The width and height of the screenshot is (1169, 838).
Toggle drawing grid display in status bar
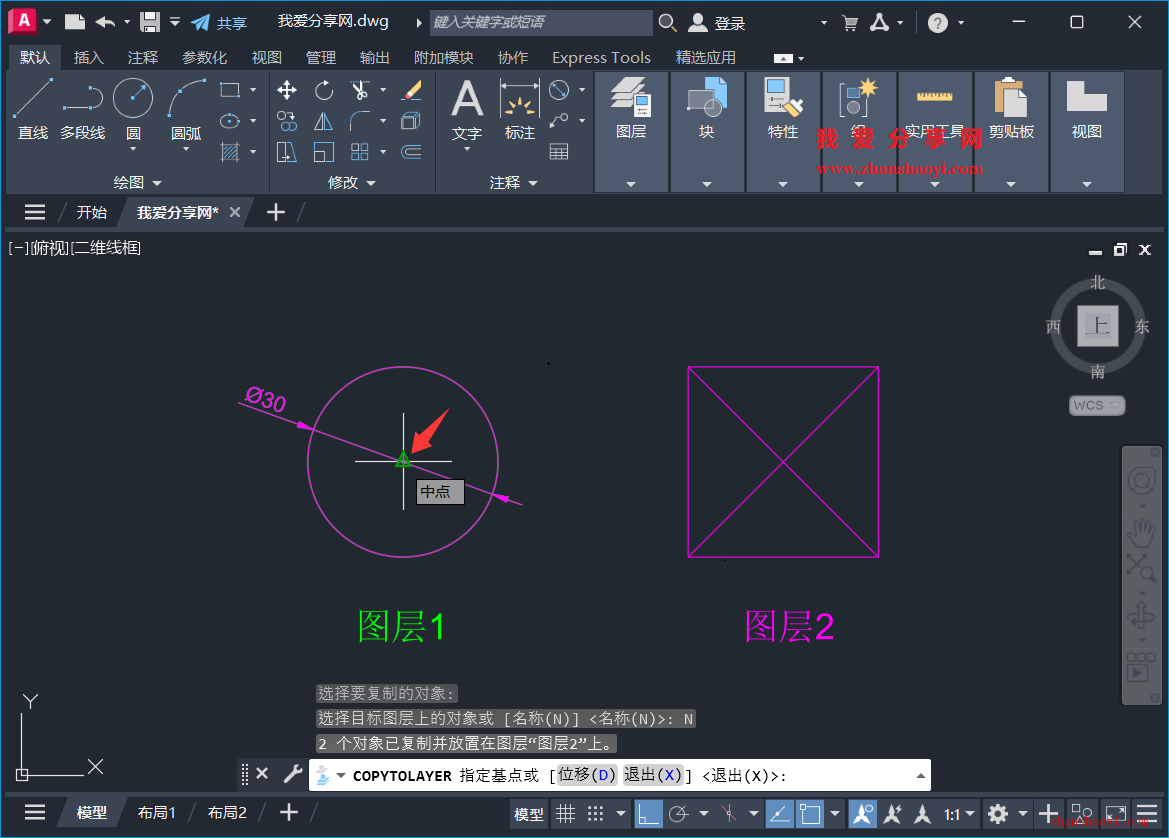click(x=566, y=813)
